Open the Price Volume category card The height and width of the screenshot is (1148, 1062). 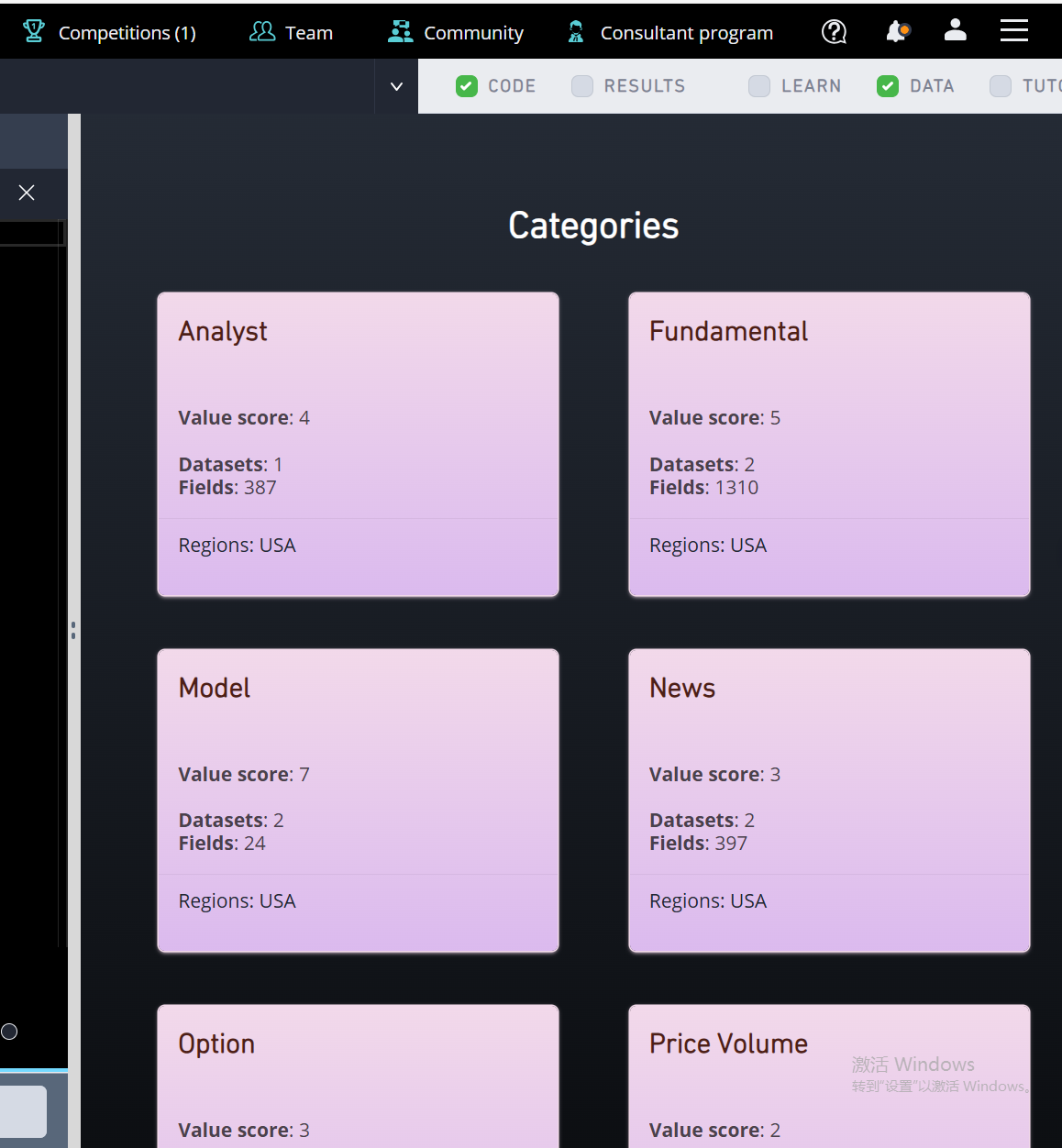tap(829, 1076)
